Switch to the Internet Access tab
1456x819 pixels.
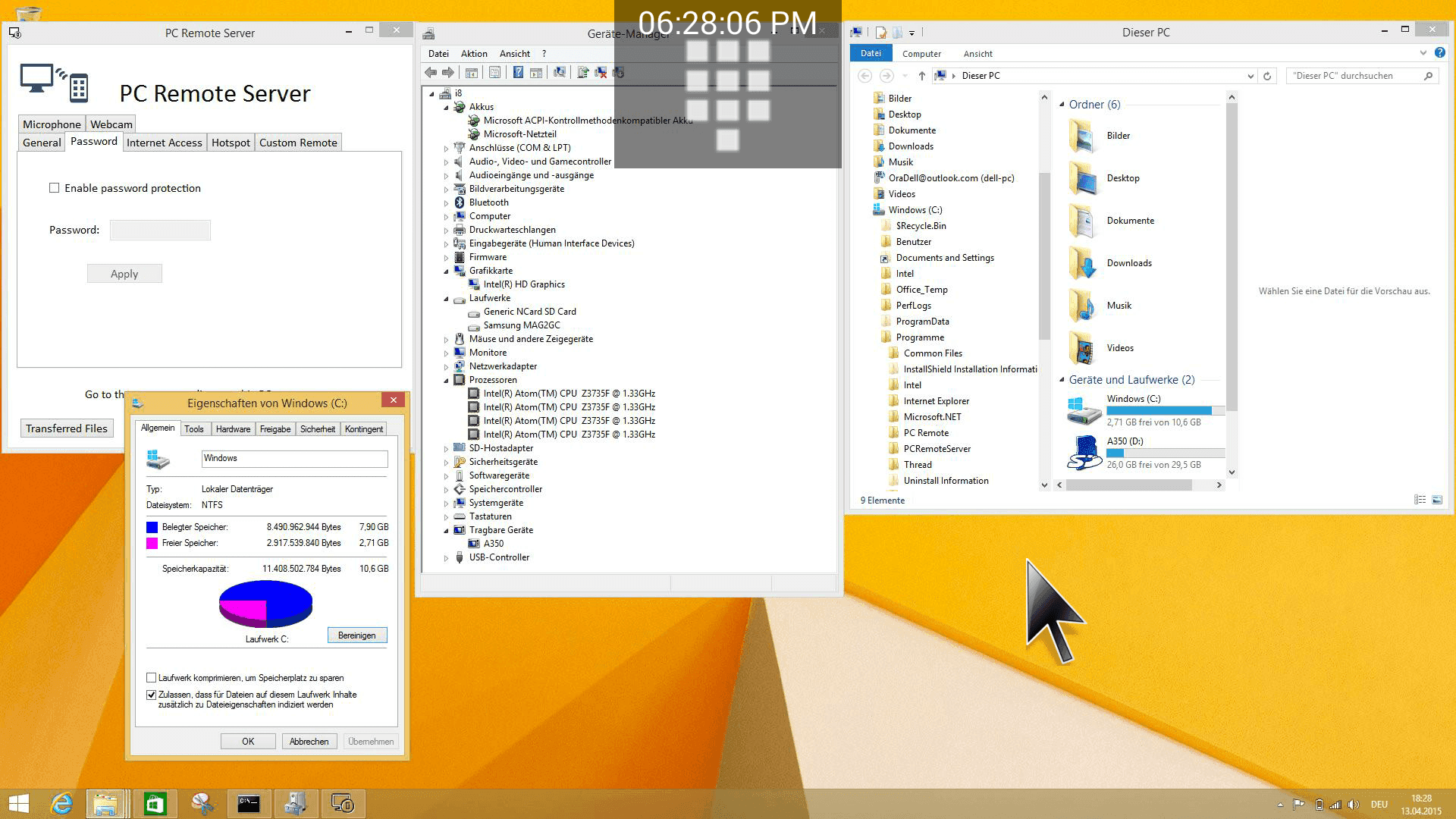[165, 143]
